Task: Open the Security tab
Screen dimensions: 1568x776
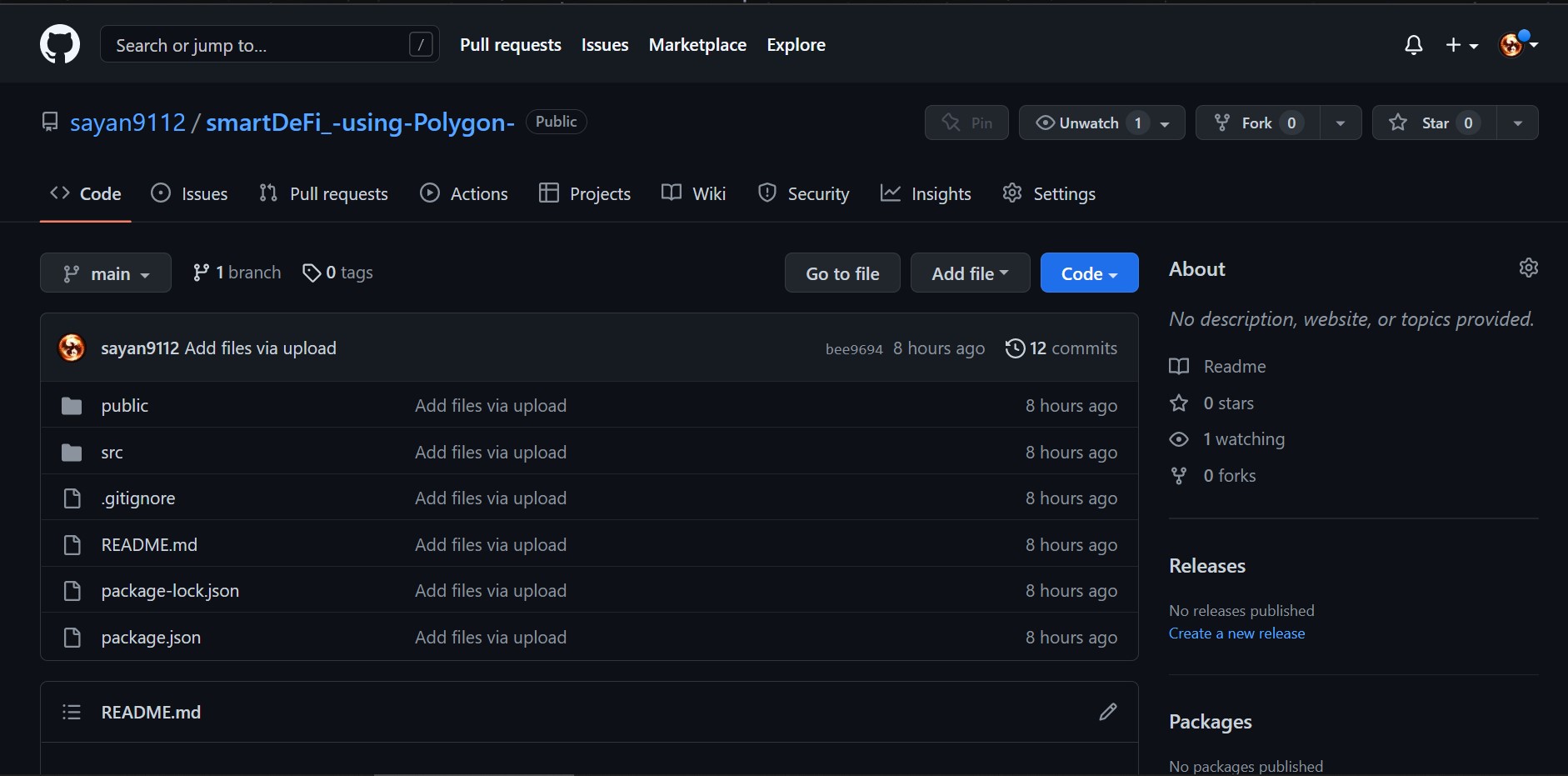Action: (x=804, y=193)
